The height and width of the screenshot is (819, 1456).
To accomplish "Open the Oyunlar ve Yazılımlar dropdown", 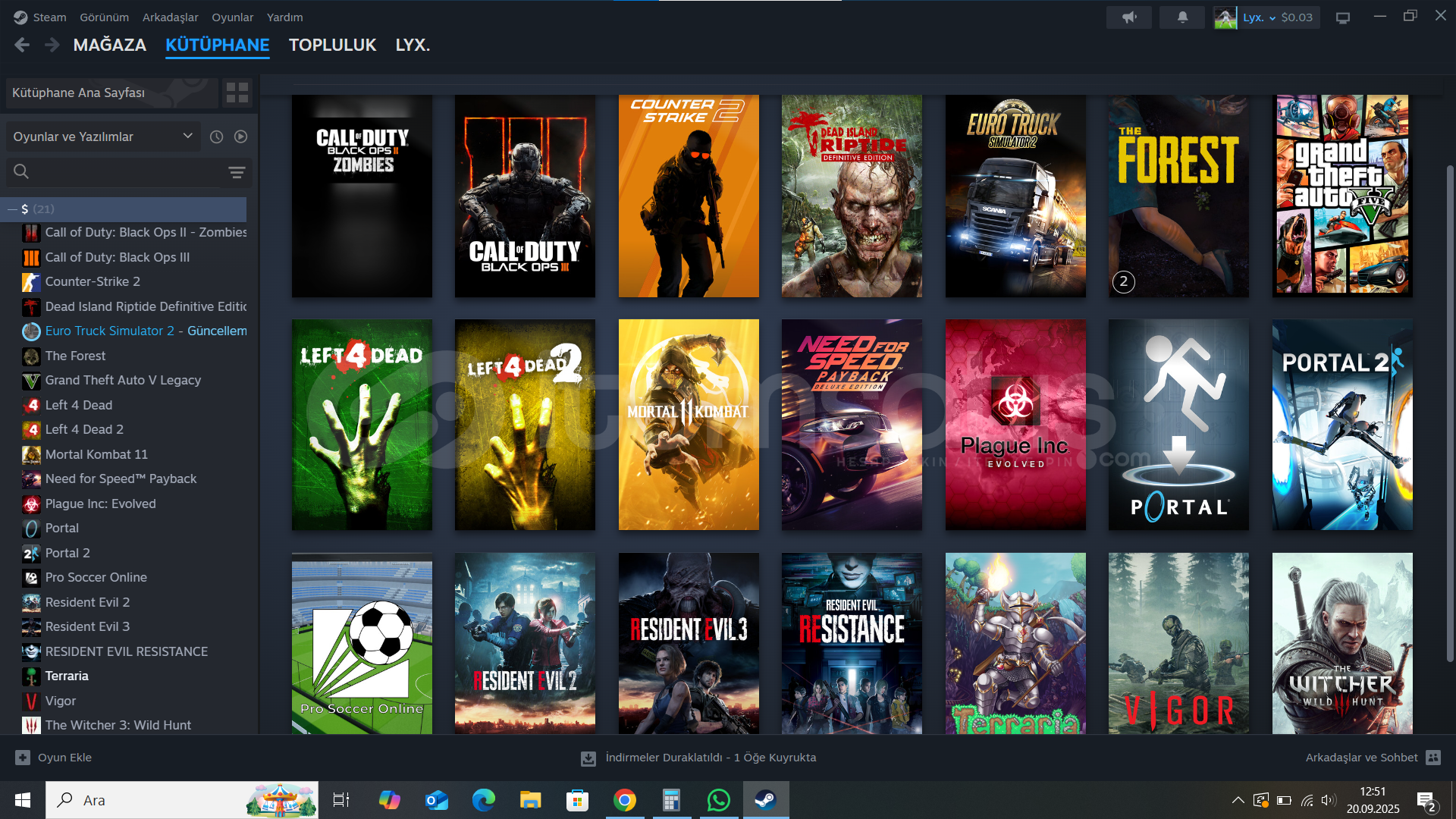I will tap(103, 136).
